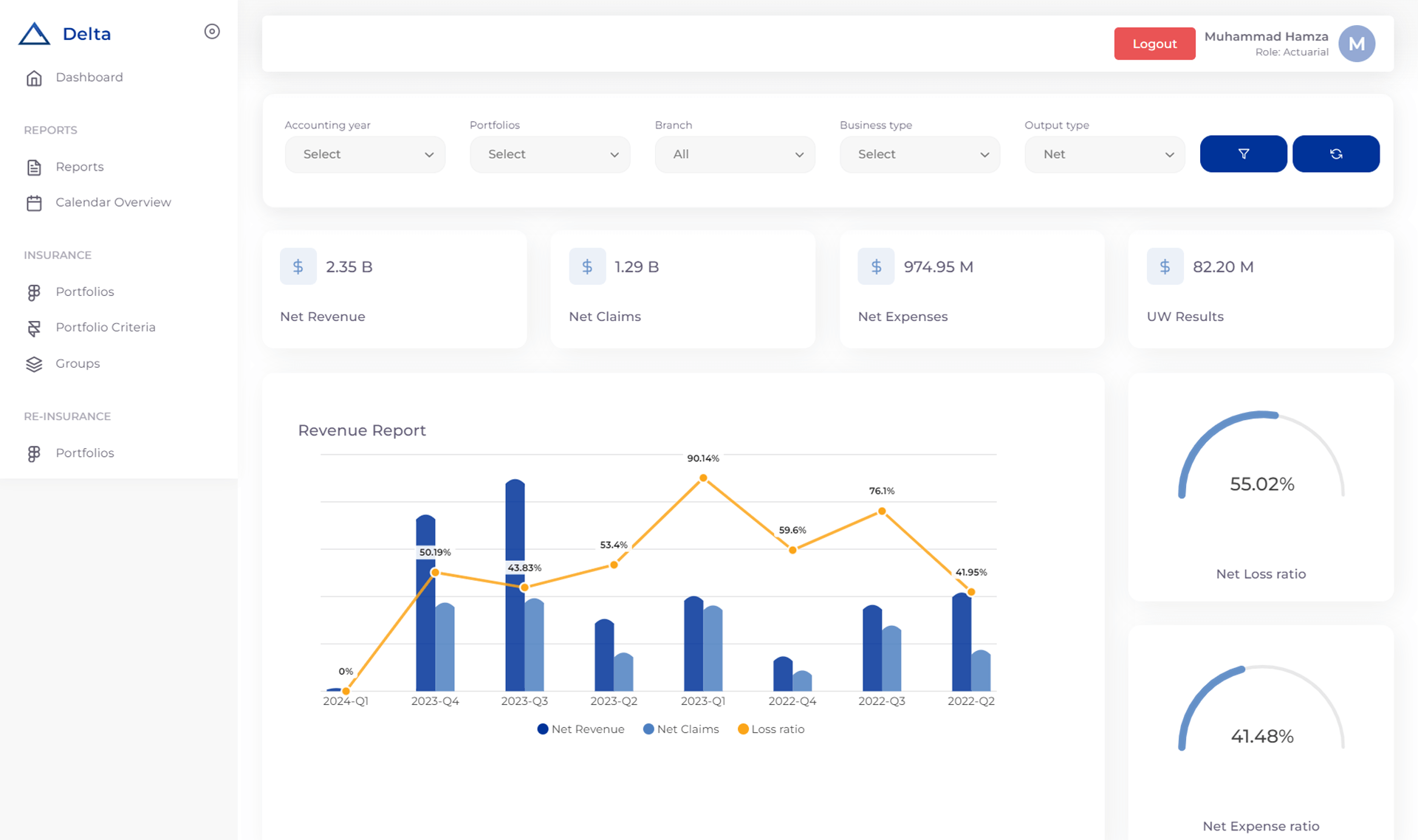
Task: Click the Portfolios icon under Insurance
Action: point(33,292)
